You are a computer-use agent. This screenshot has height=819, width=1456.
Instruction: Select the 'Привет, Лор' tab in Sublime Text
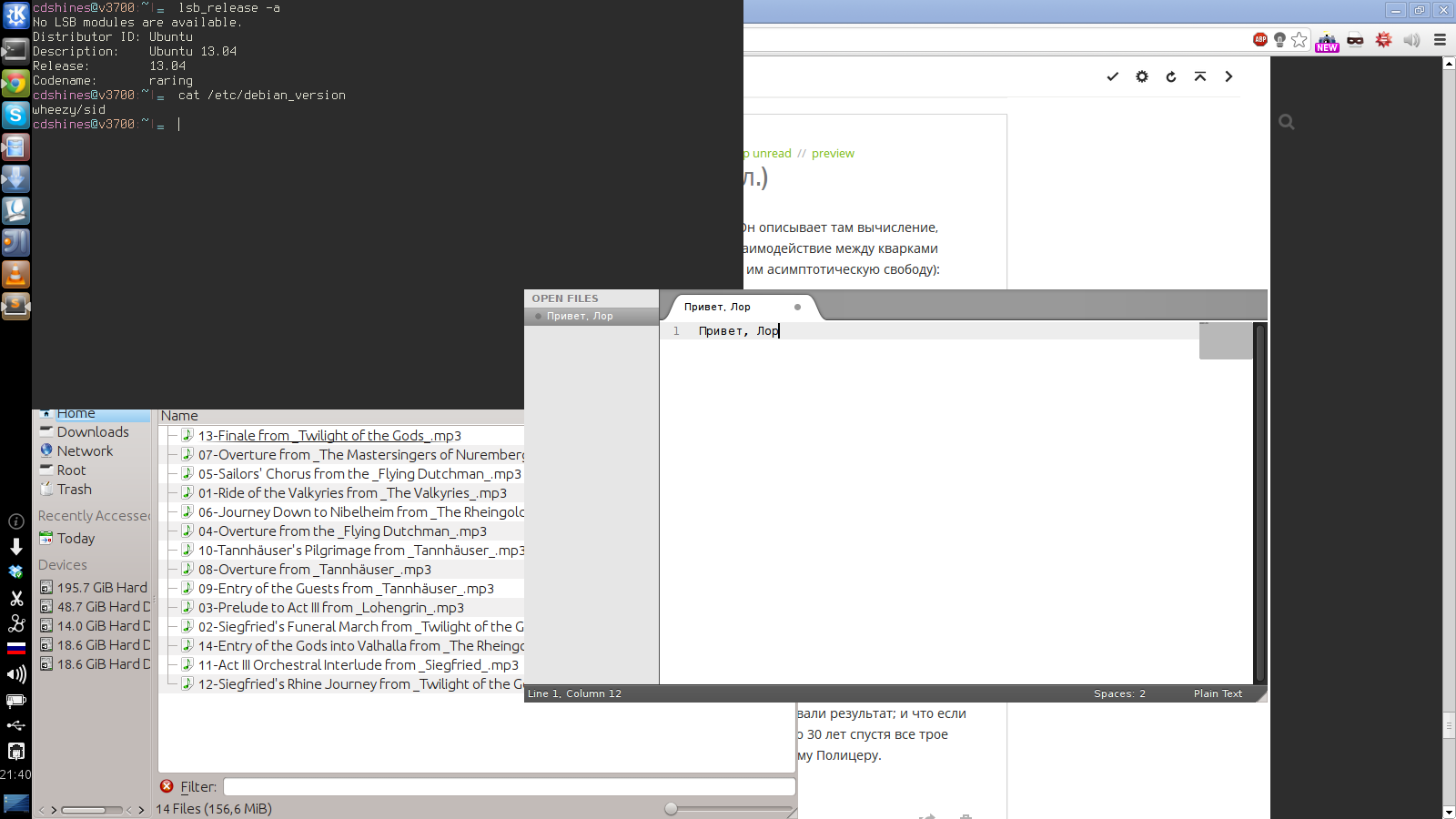coord(742,307)
